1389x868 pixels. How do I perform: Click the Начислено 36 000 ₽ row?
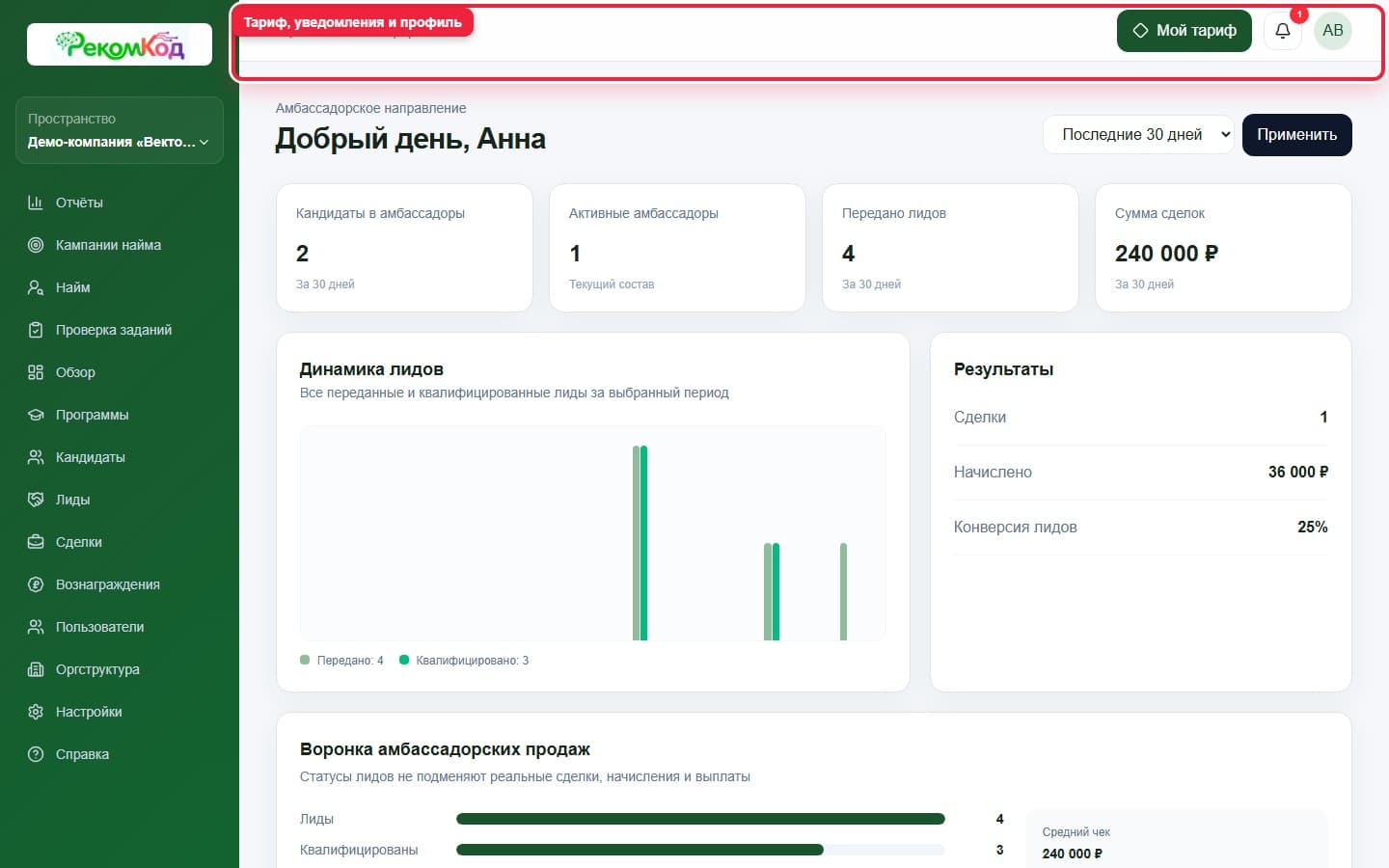pyautogui.click(x=1140, y=472)
